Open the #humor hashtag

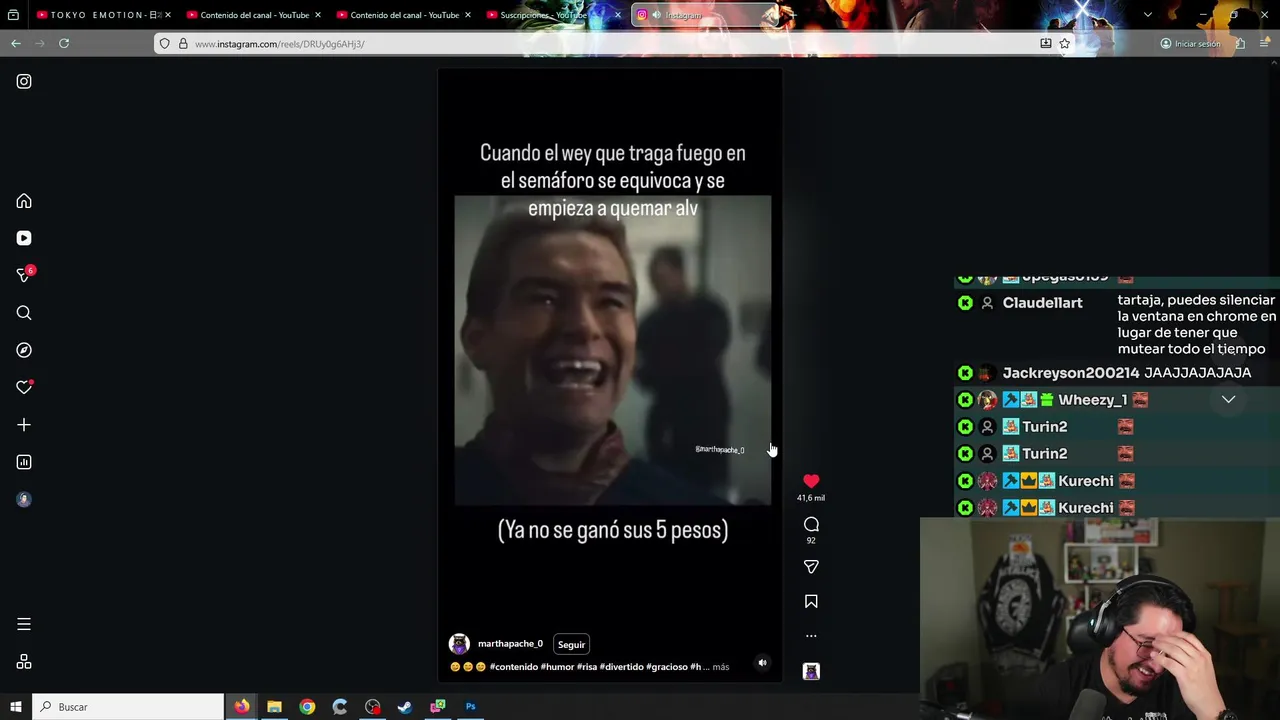pos(557,667)
